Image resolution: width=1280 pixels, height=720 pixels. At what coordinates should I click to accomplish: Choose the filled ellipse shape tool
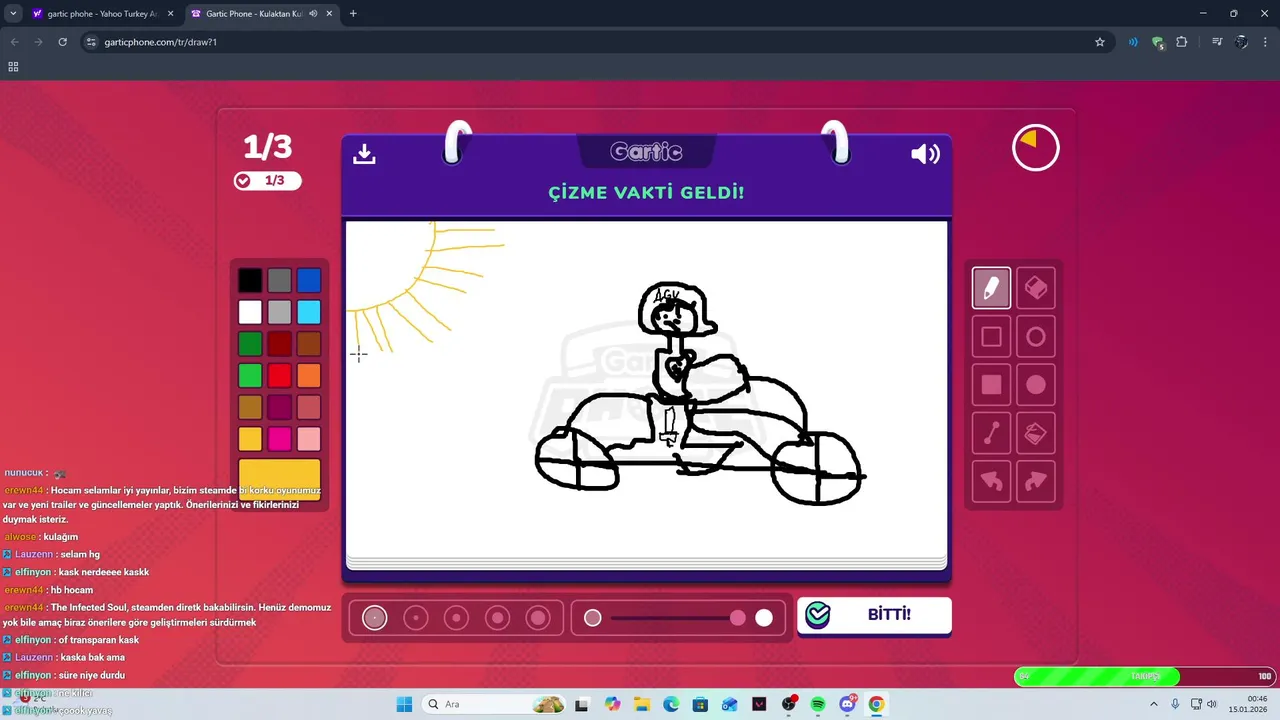click(1036, 385)
